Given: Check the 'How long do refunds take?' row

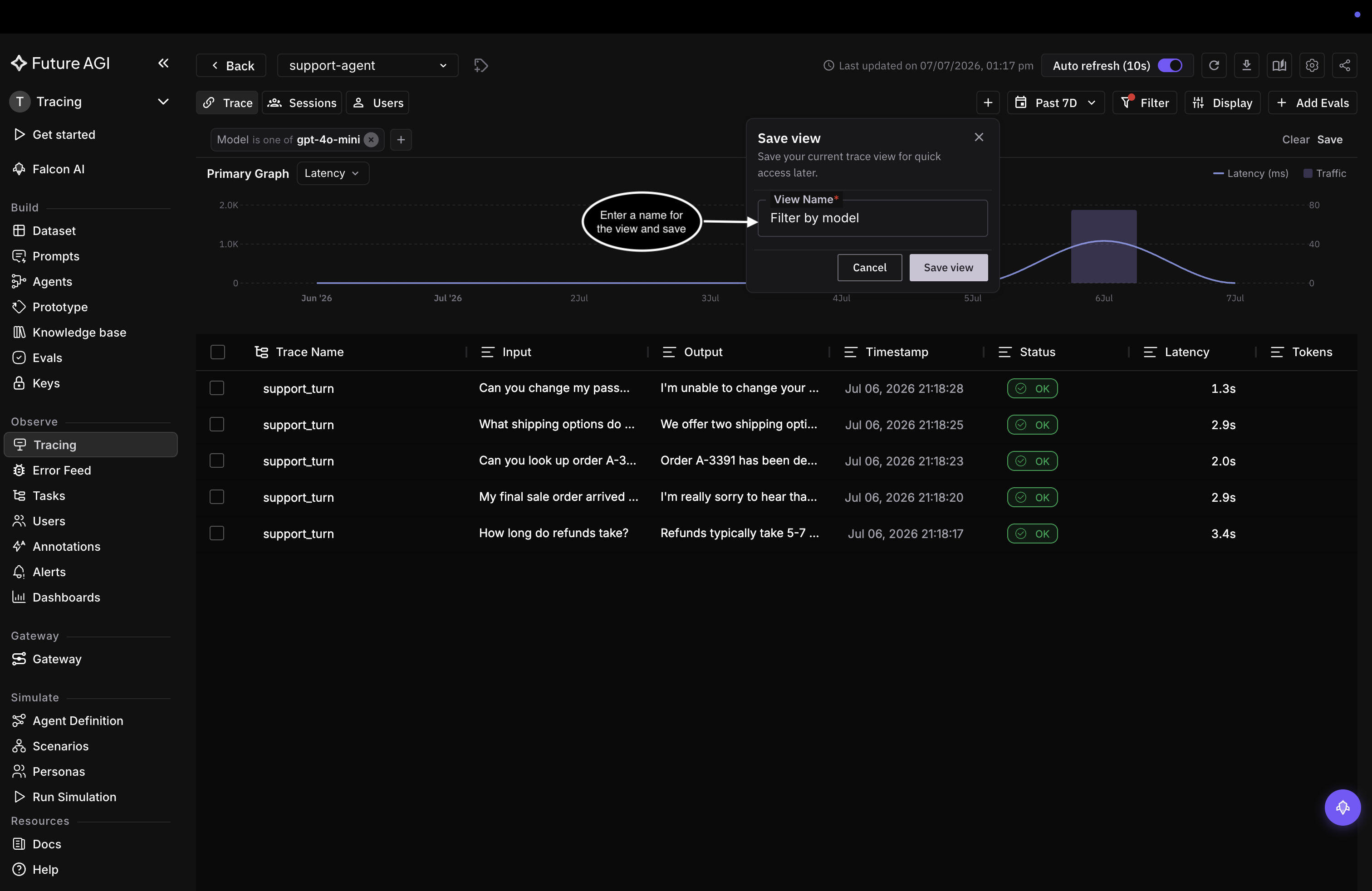Looking at the screenshot, I should [217, 533].
